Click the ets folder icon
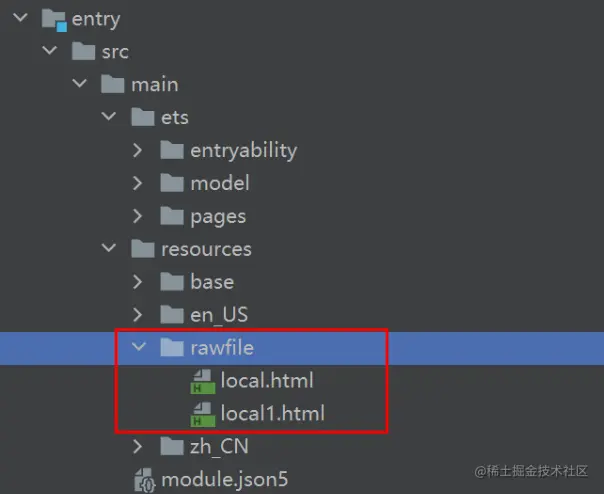The image size is (604, 494). tap(143, 117)
